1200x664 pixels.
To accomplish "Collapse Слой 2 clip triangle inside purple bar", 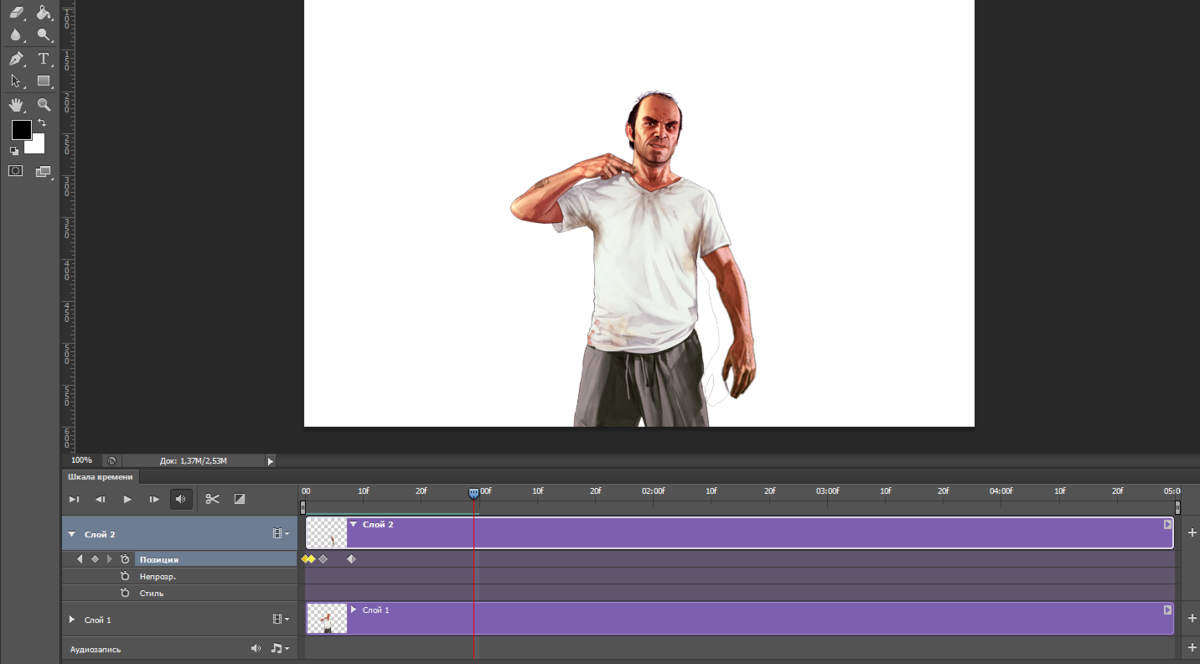I will pos(353,524).
